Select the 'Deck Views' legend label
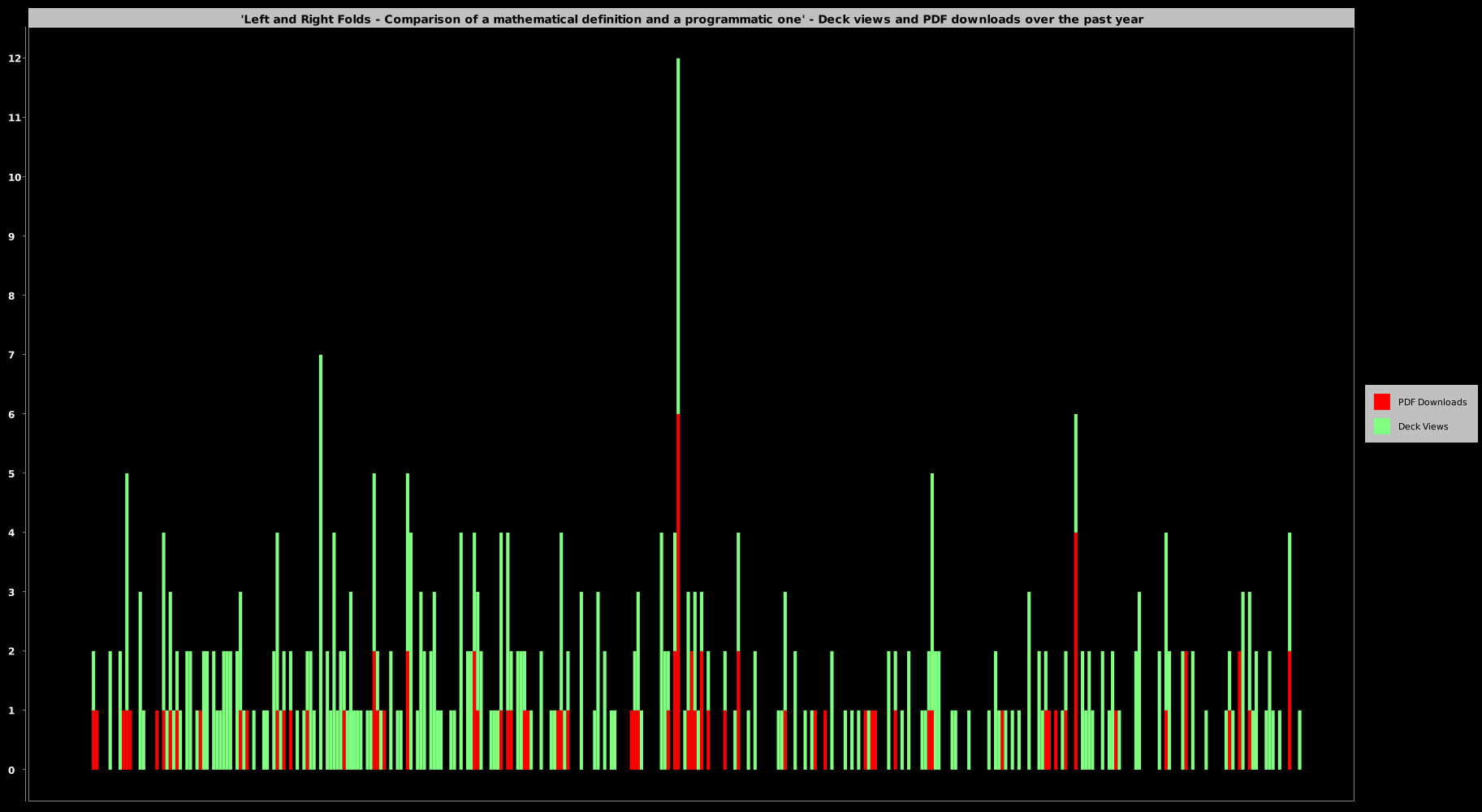 coord(1423,426)
